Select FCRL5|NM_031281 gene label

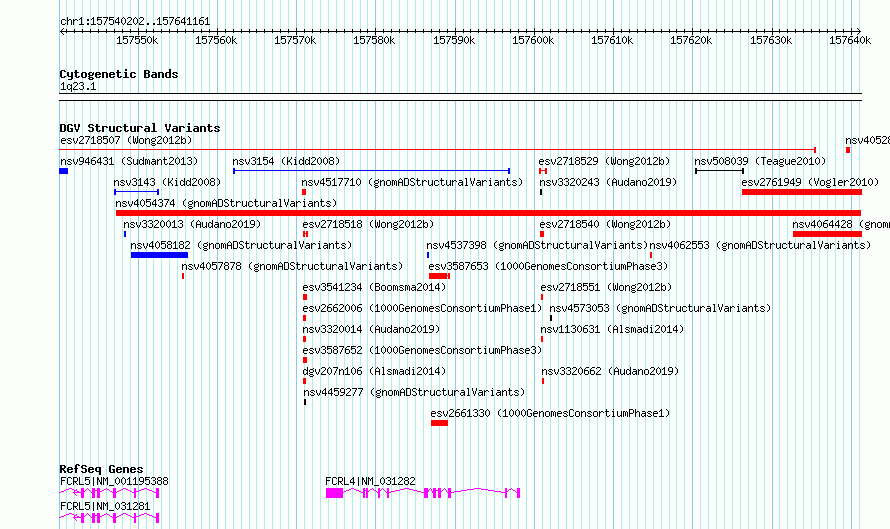[105, 506]
